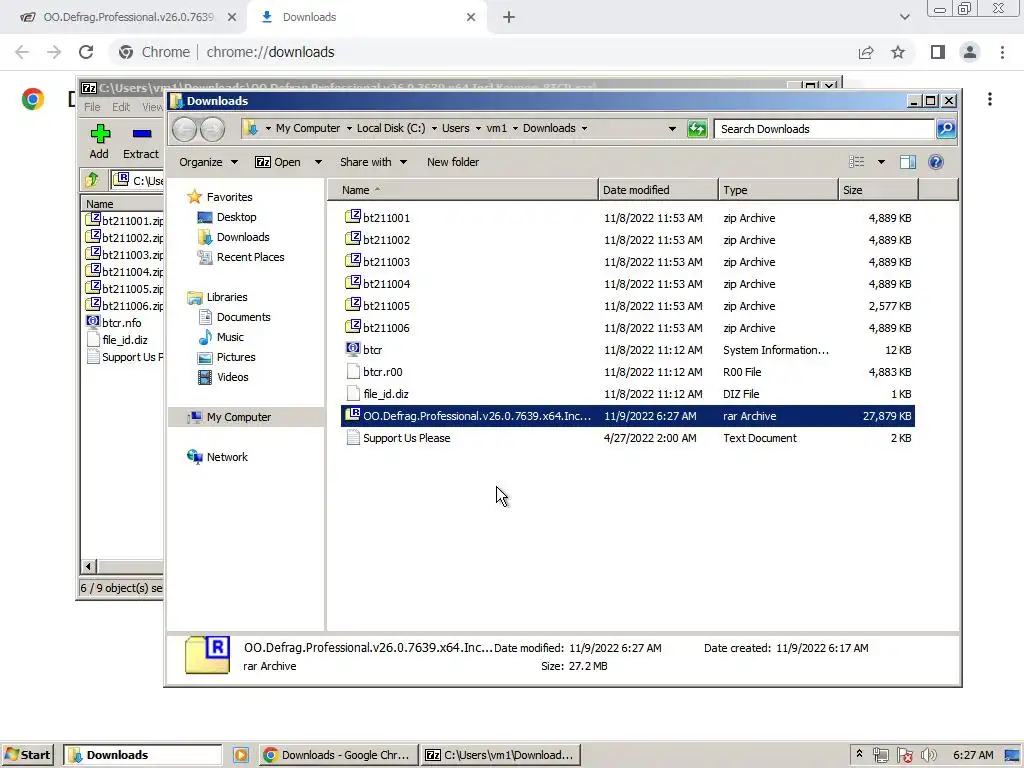Screen dimensions: 1024x768
Task: Open the Chrome three-dot menu
Action: pyautogui.click(x=1002, y=52)
